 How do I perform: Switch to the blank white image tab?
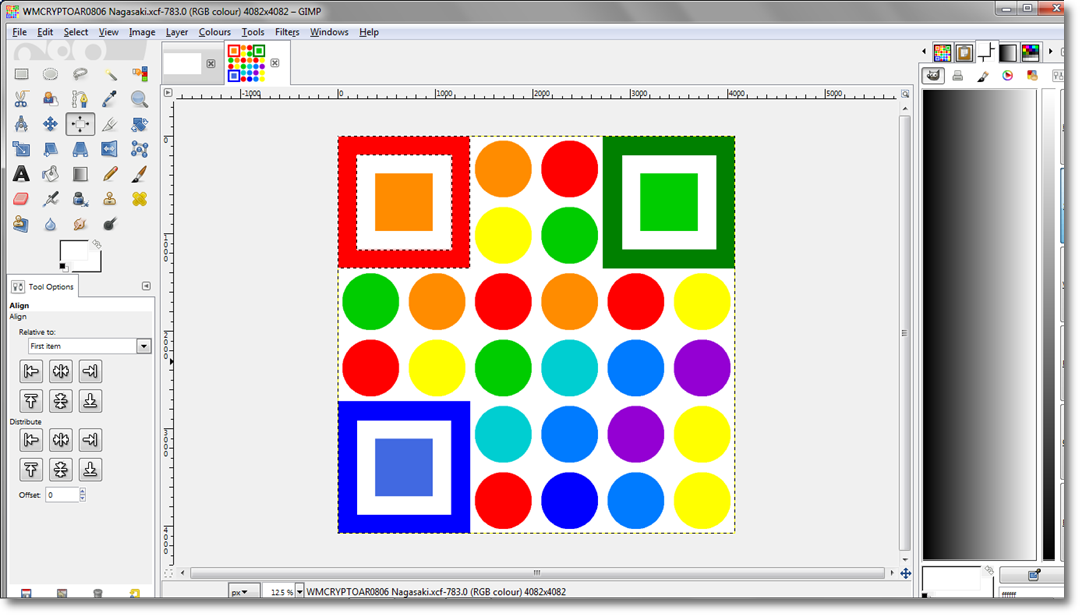183,63
